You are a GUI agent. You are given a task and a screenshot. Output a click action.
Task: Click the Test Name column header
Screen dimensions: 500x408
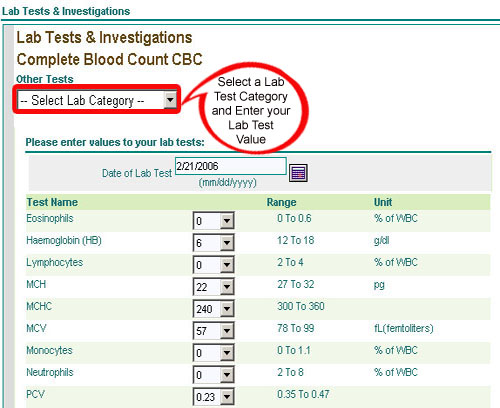pos(52,202)
